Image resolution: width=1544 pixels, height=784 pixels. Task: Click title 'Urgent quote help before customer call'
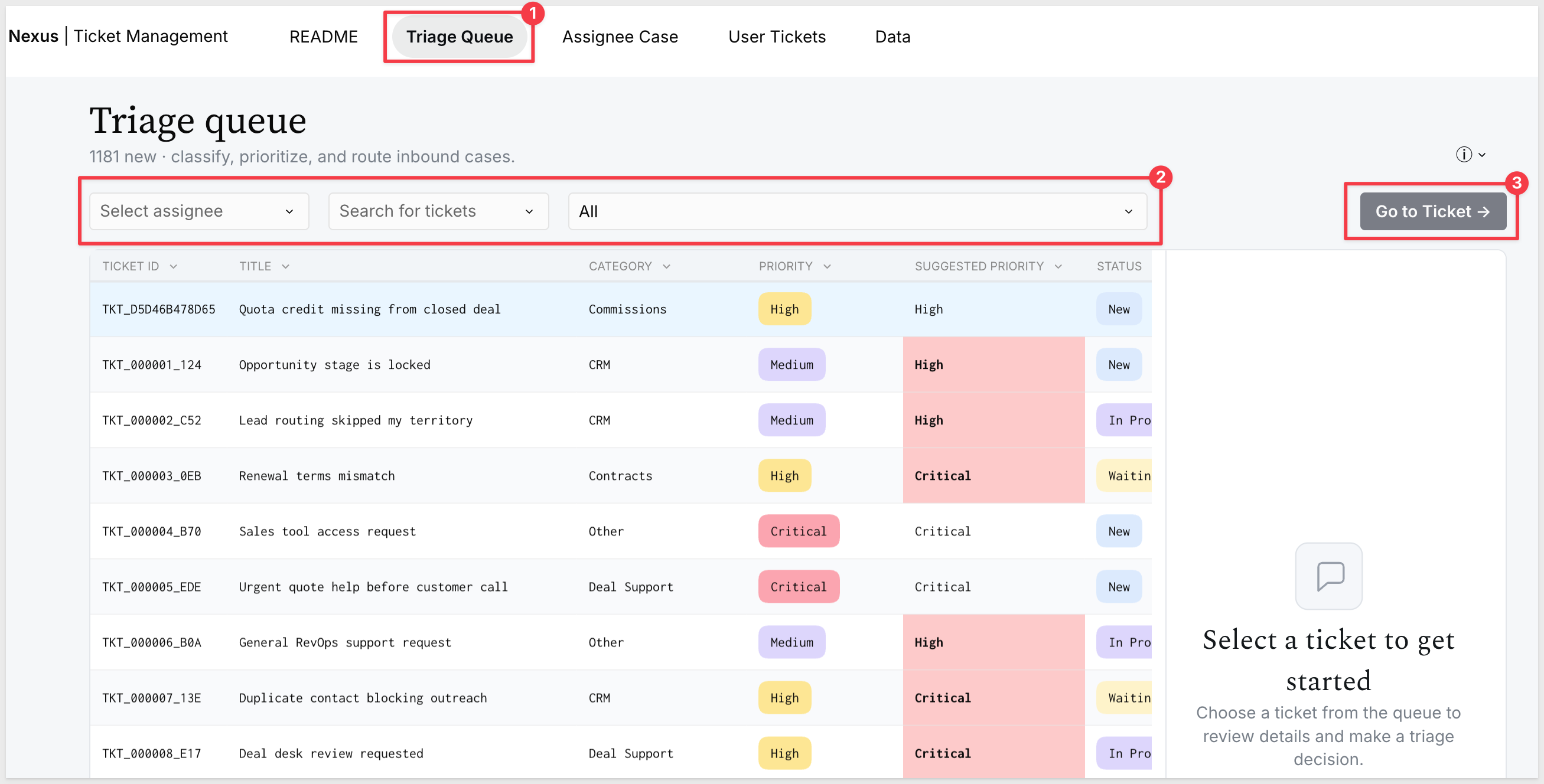tap(373, 586)
